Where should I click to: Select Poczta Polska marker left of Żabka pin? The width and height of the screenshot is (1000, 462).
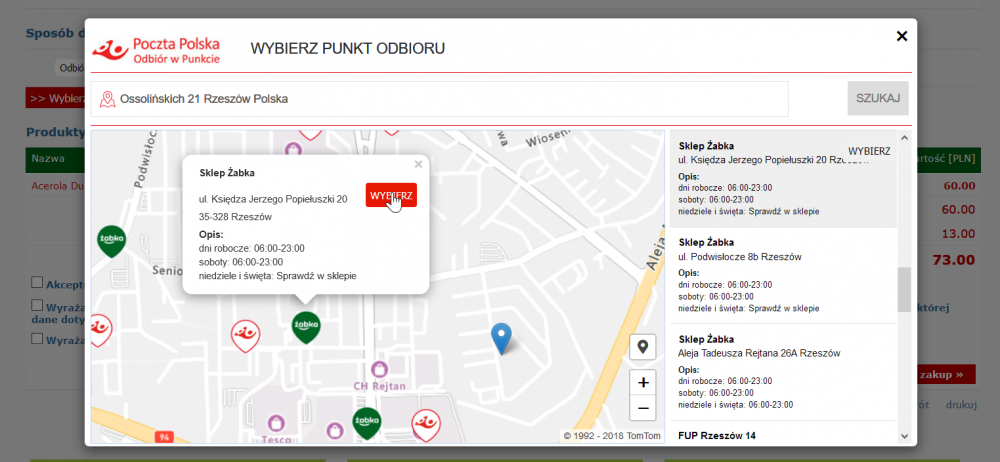coord(245,336)
